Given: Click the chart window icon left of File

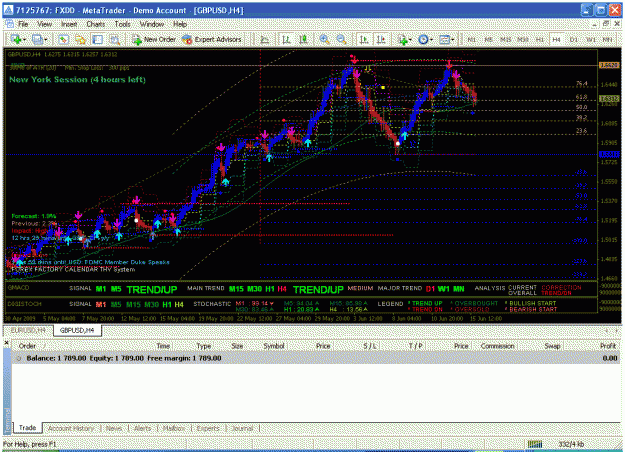Looking at the screenshot, I should coord(9,24).
